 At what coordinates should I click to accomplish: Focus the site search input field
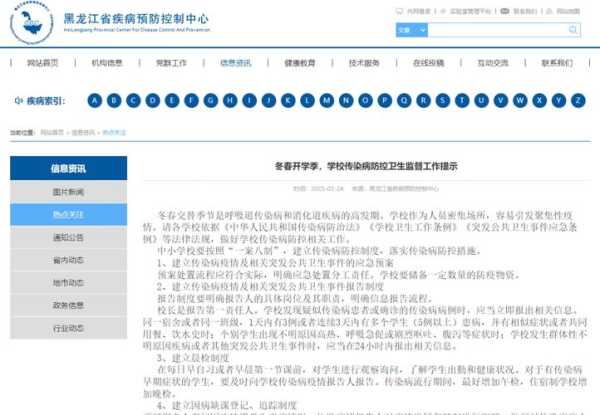498,30
